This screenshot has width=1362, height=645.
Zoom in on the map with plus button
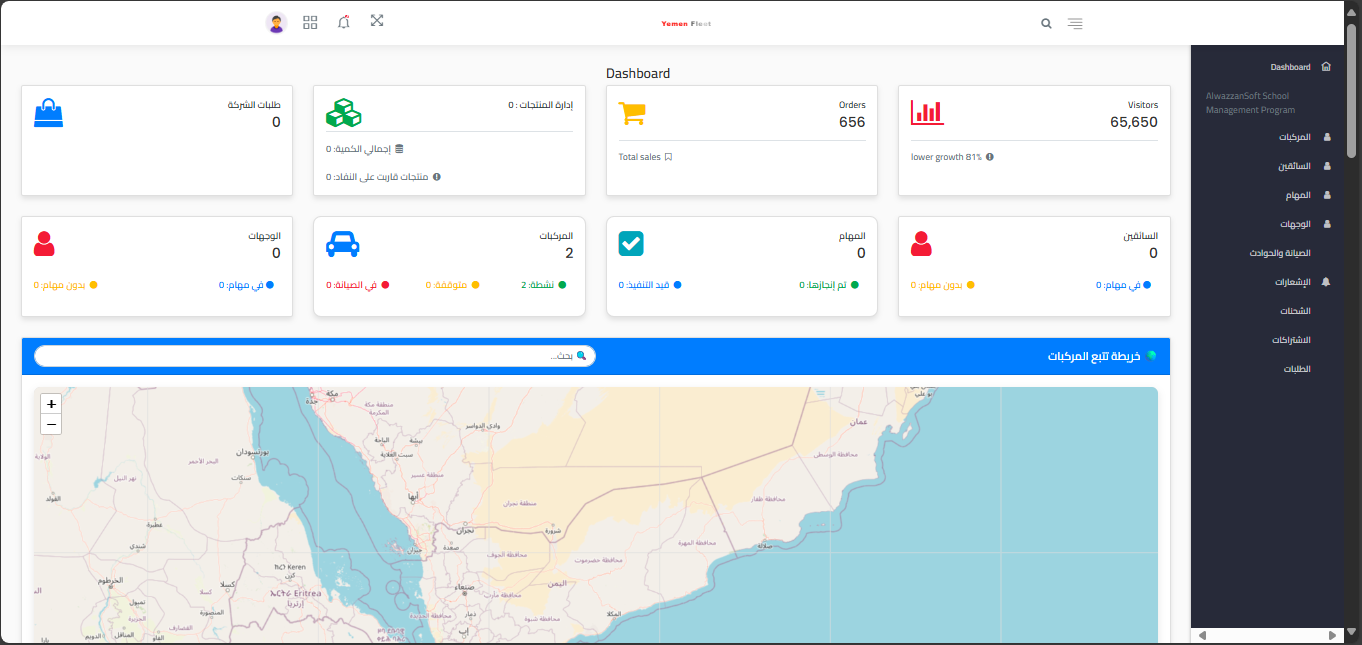click(x=51, y=404)
